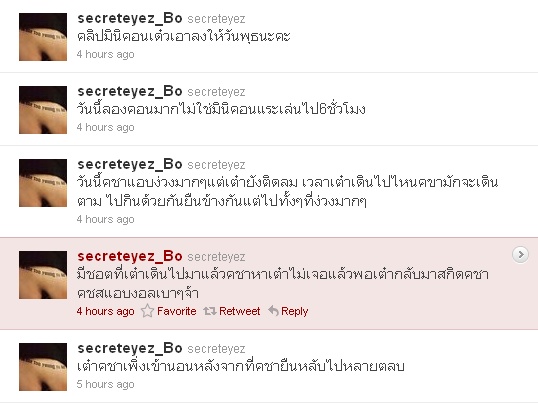This screenshot has width=538, height=403.
Task: Click the Favorite link text
Action: click(x=177, y=311)
